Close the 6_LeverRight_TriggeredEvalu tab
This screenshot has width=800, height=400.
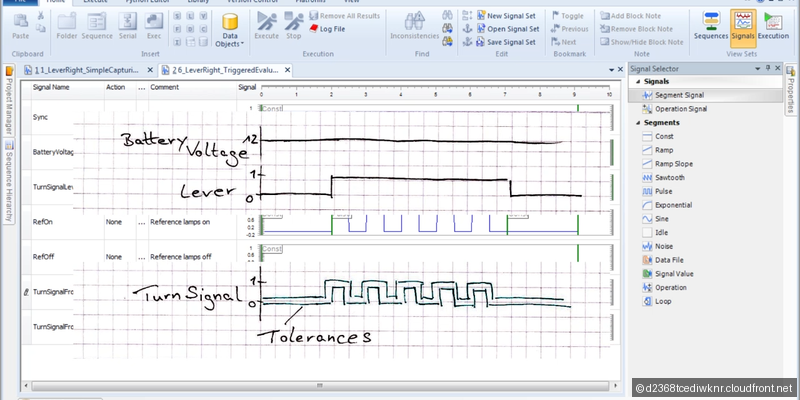coord(286,70)
